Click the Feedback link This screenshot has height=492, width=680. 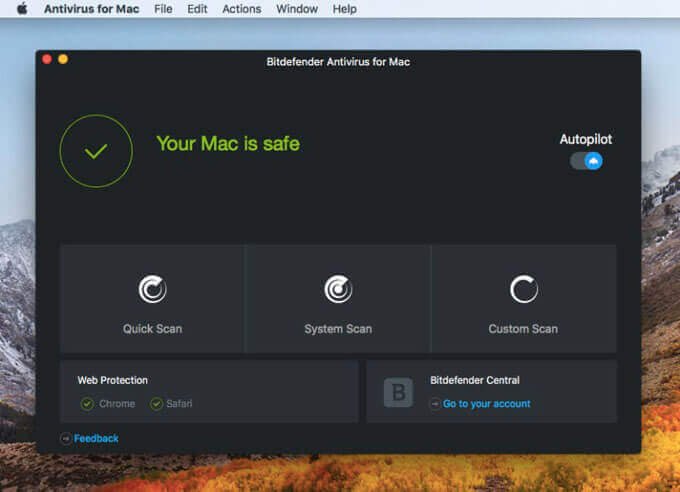point(96,439)
